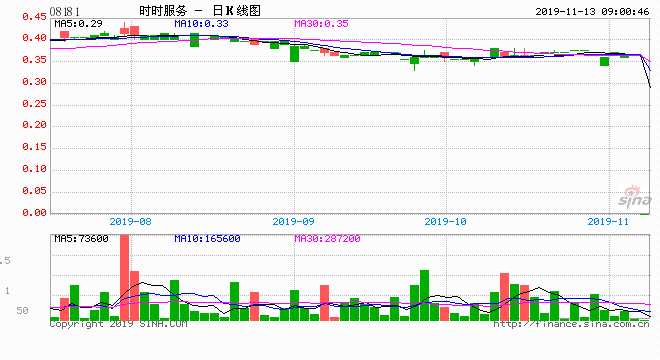660x360 pixels.
Task: Click the 2019-09 date axis label
Action: 293,221
